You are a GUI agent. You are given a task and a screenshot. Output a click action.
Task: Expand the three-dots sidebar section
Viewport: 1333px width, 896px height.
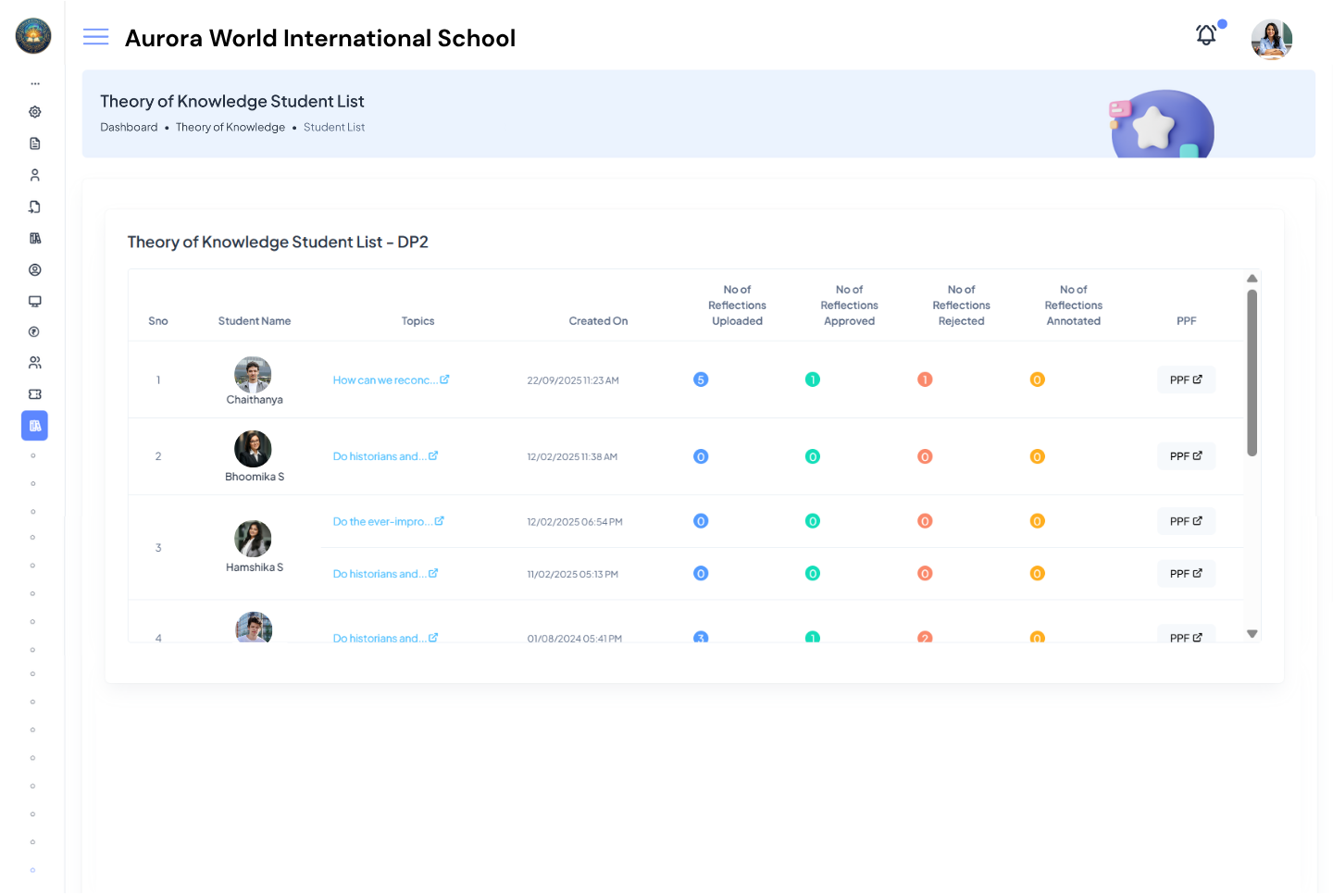tap(35, 83)
